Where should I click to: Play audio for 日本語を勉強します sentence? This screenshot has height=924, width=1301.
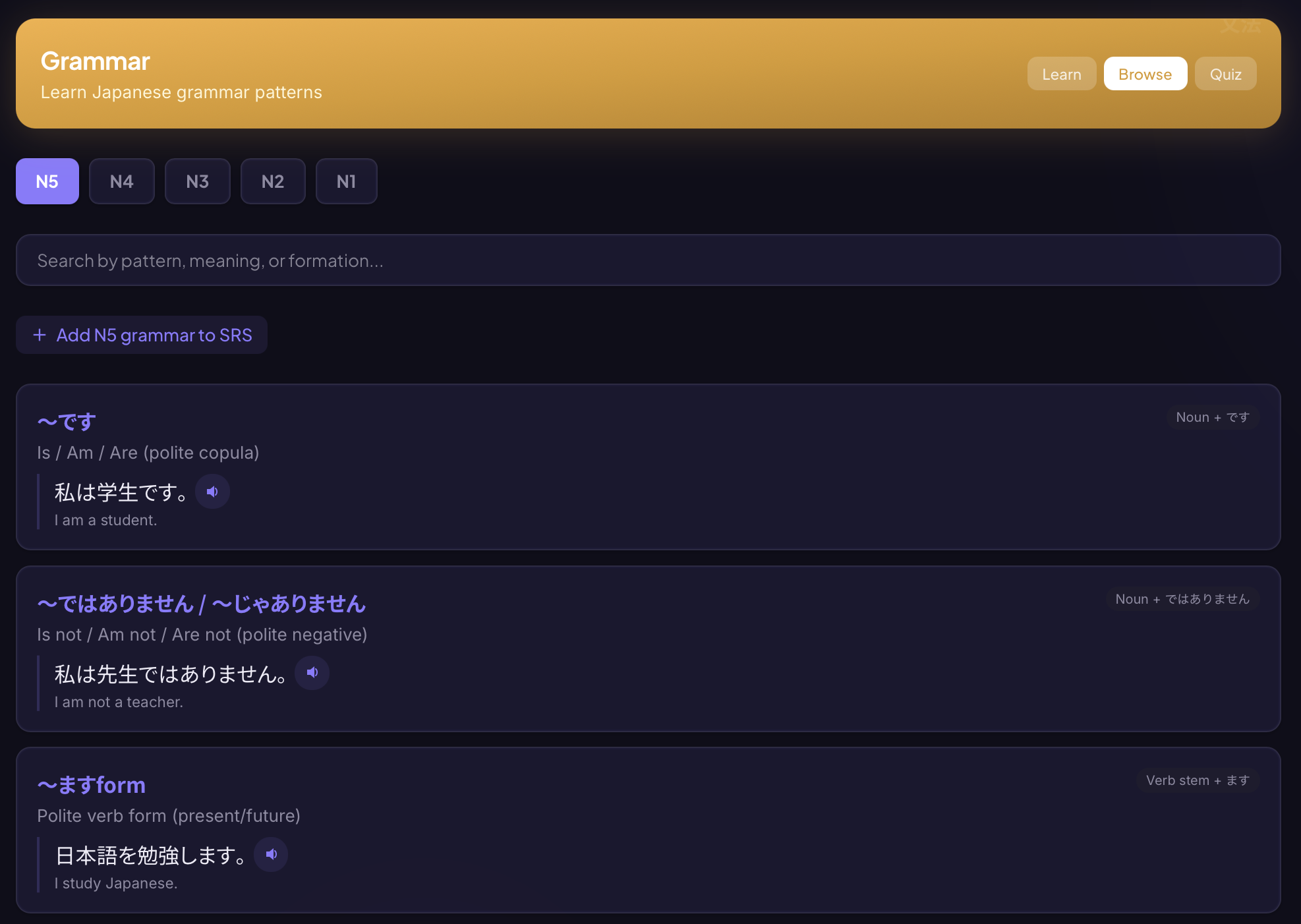tap(271, 855)
